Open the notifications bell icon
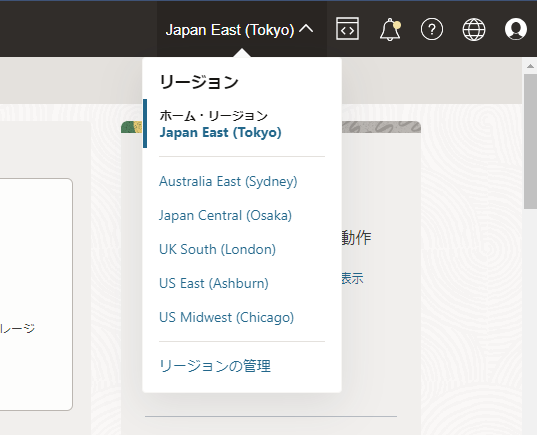The image size is (537, 435). tap(390, 29)
